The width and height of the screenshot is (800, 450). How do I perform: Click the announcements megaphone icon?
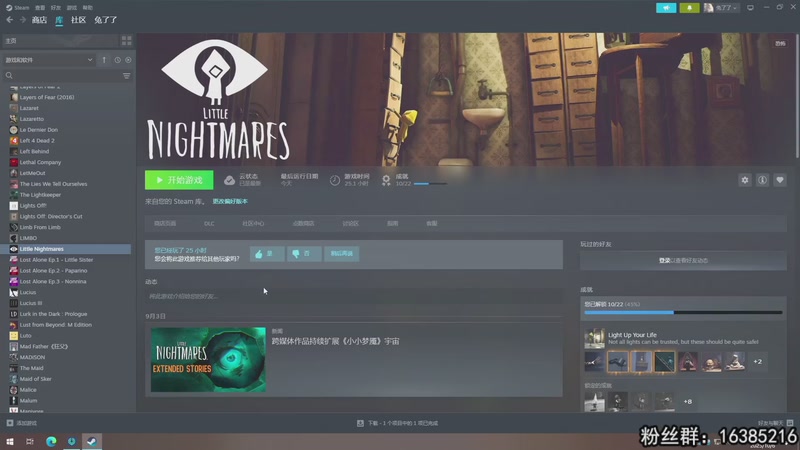coord(666,8)
